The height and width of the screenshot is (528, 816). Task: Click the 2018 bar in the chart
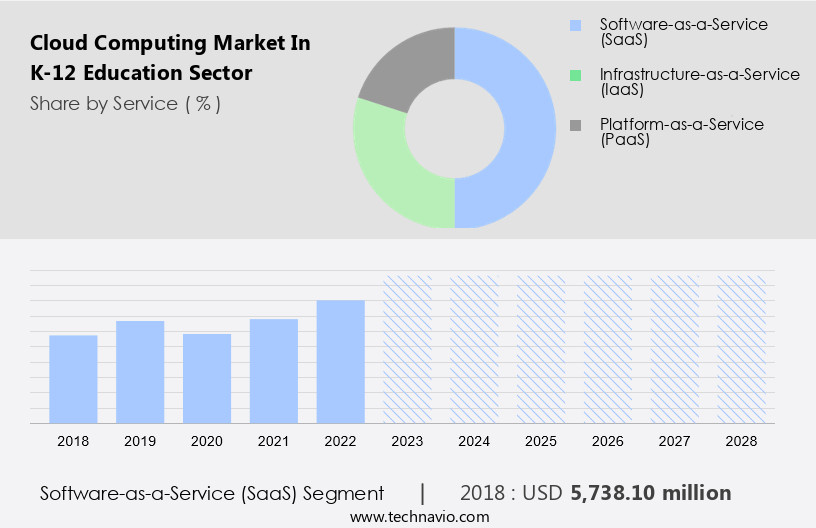click(73, 378)
